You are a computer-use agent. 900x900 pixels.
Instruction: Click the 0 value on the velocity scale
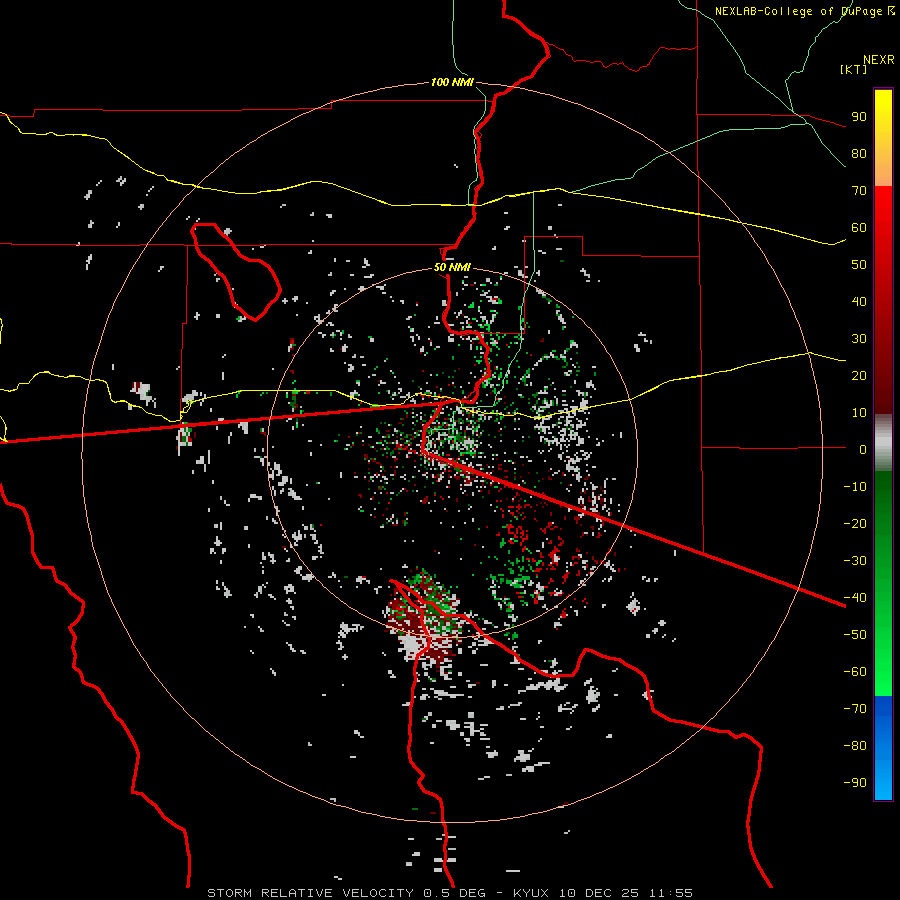(863, 449)
